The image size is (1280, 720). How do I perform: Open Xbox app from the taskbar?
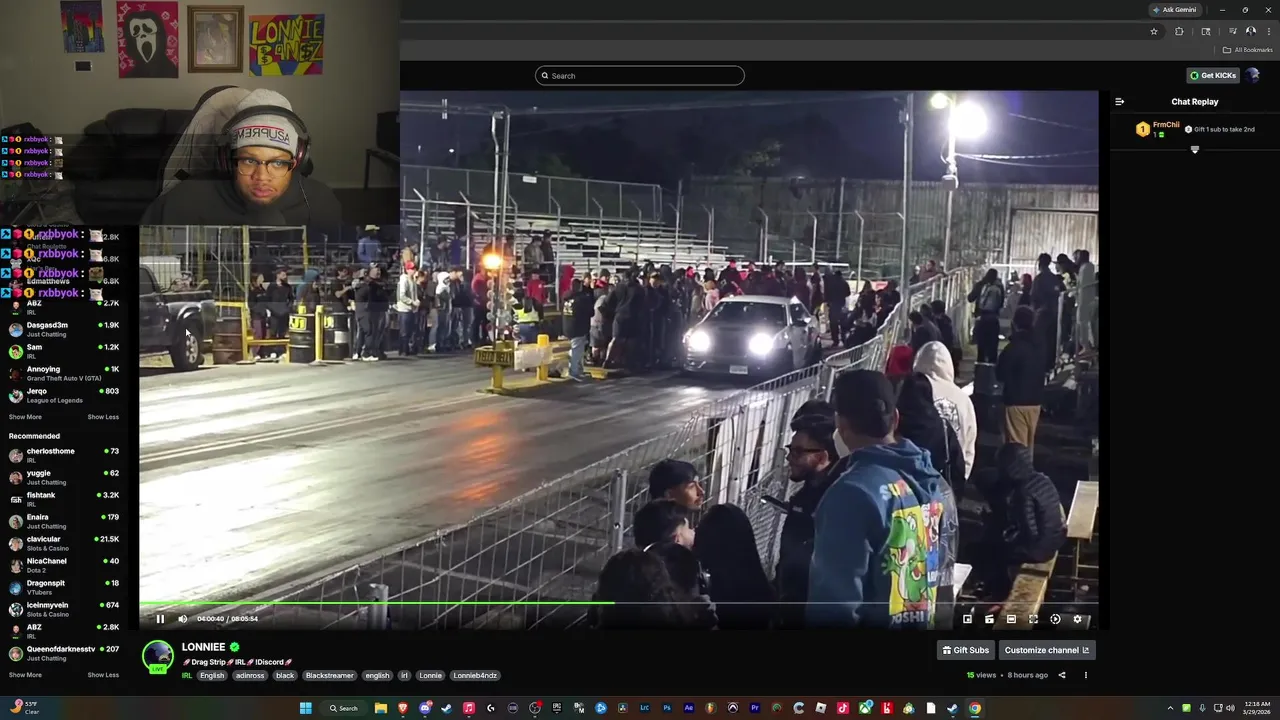click(865, 708)
